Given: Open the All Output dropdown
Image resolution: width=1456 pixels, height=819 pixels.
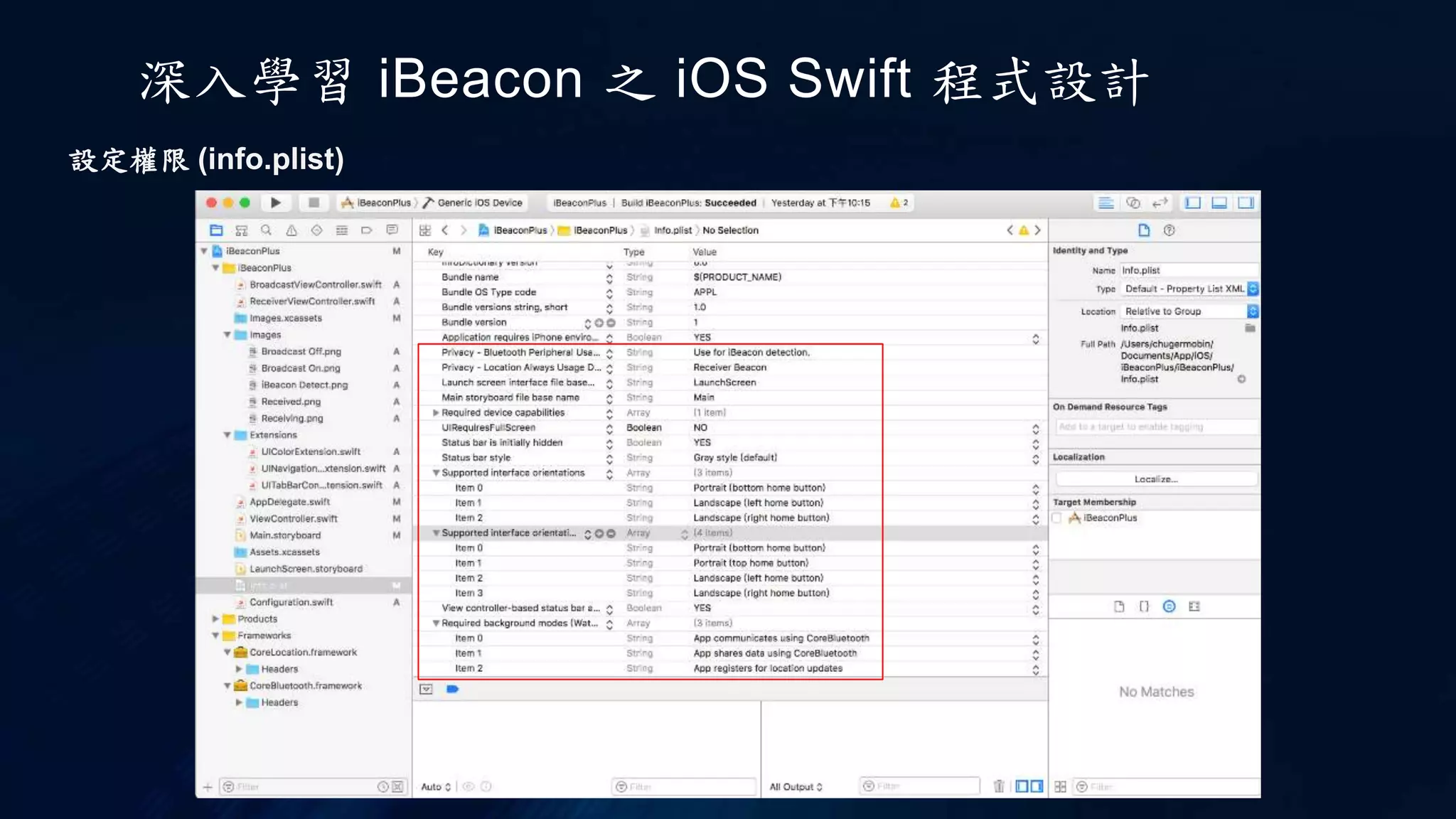Looking at the screenshot, I should 796,787.
